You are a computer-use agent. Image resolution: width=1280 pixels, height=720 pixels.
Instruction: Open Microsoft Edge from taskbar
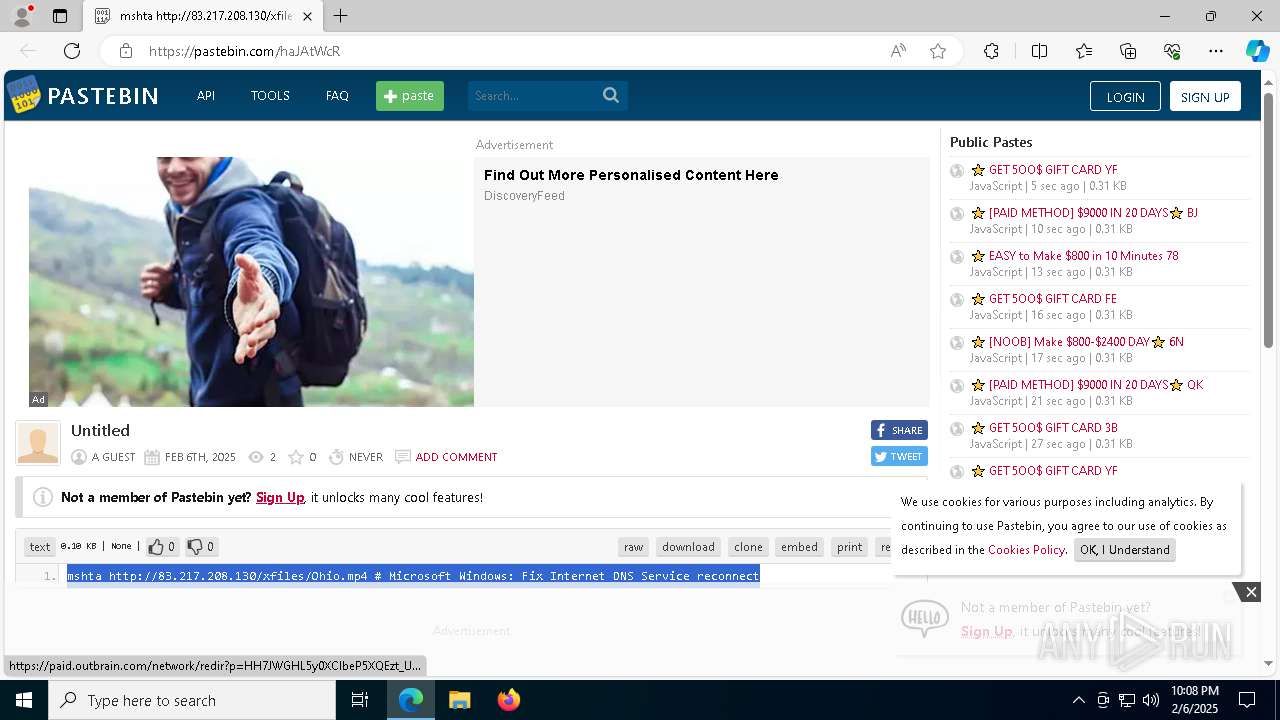tap(411, 700)
